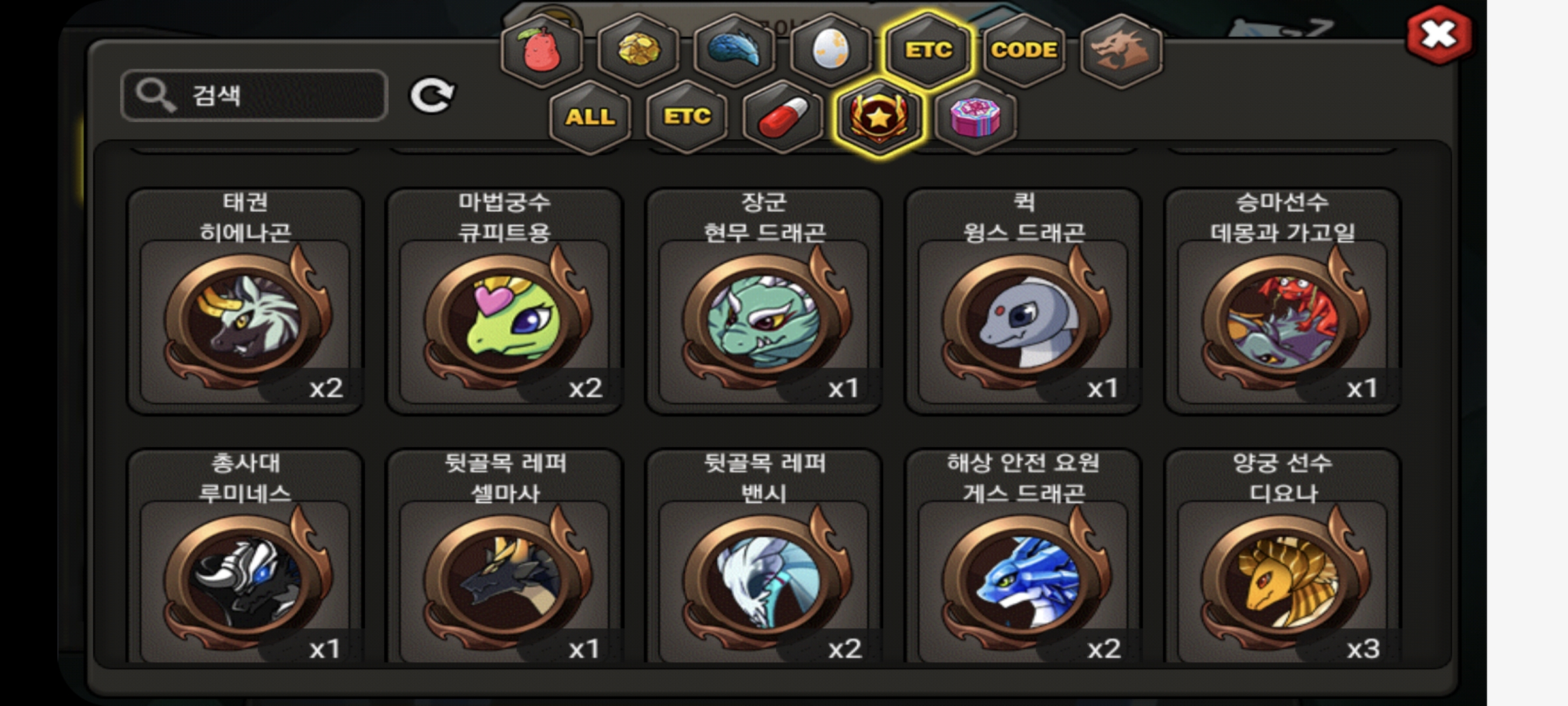Viewport: 1568px width, 706px height.
Task: Pick the 해상 안전 요원 게스 드래곤 badge
Action: (x=1023, y=556)
